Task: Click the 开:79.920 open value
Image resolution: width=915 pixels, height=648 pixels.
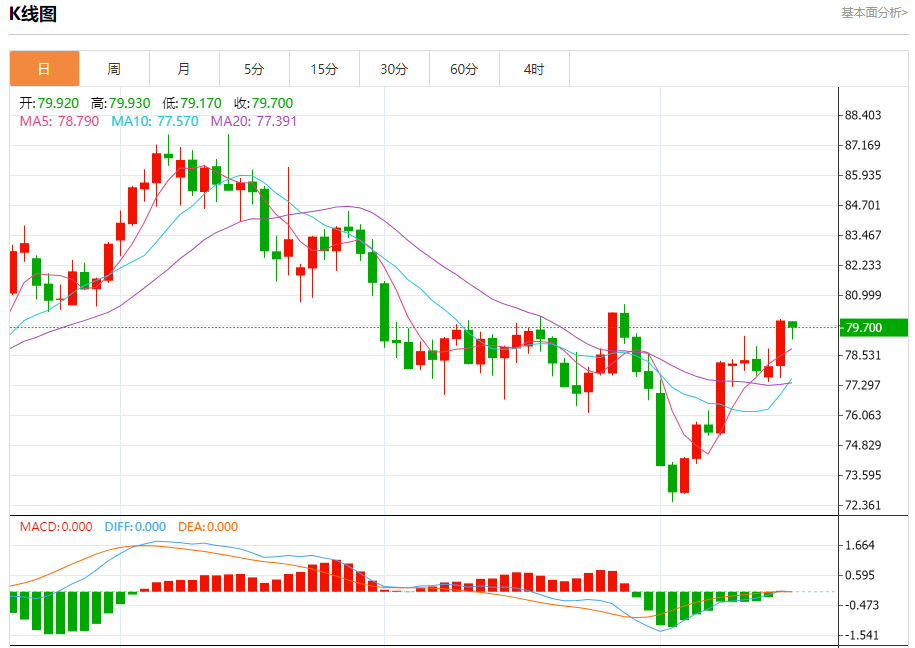Action: point(49,103)
